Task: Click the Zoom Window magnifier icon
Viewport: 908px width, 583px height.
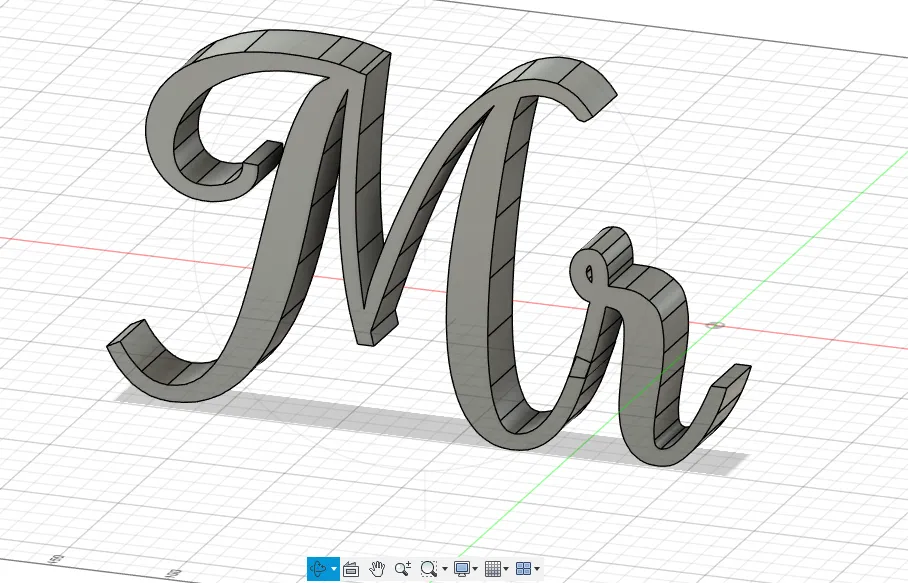Action: (428, 569)
